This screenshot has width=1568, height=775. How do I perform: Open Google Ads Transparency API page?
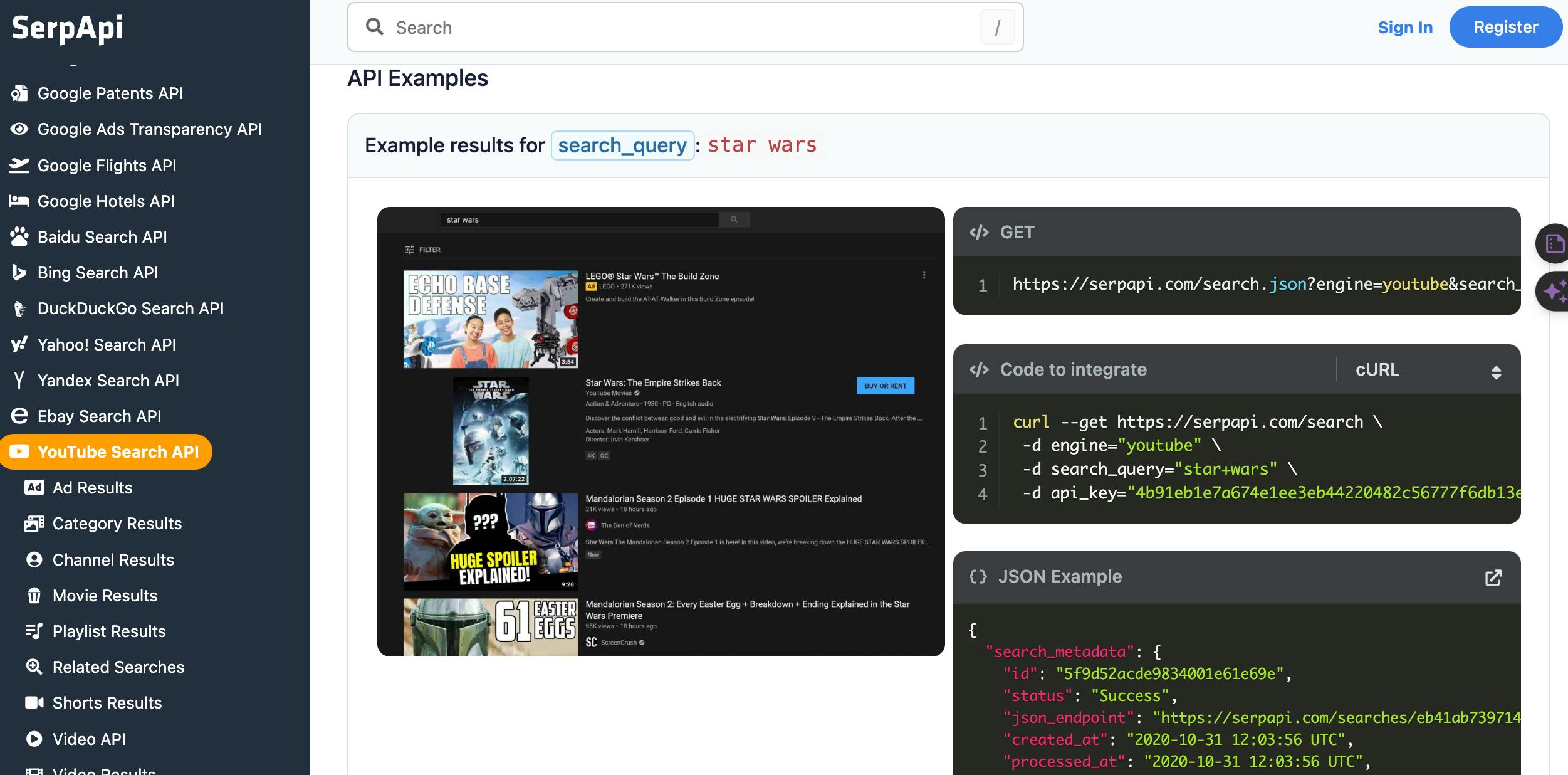tap(150, 129)
